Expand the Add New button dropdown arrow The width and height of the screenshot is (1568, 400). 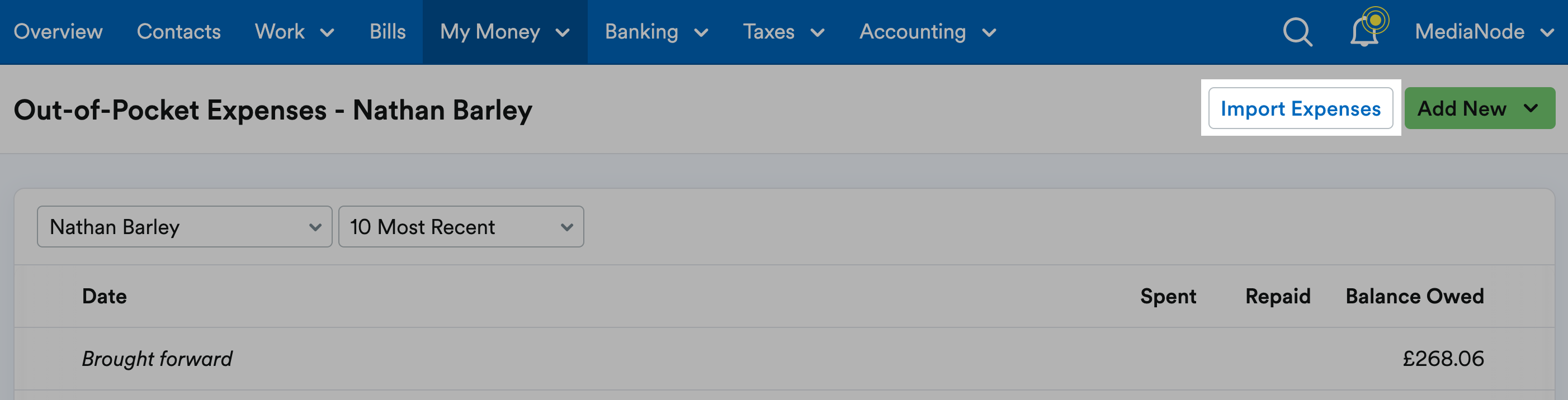click(1527, 109)
